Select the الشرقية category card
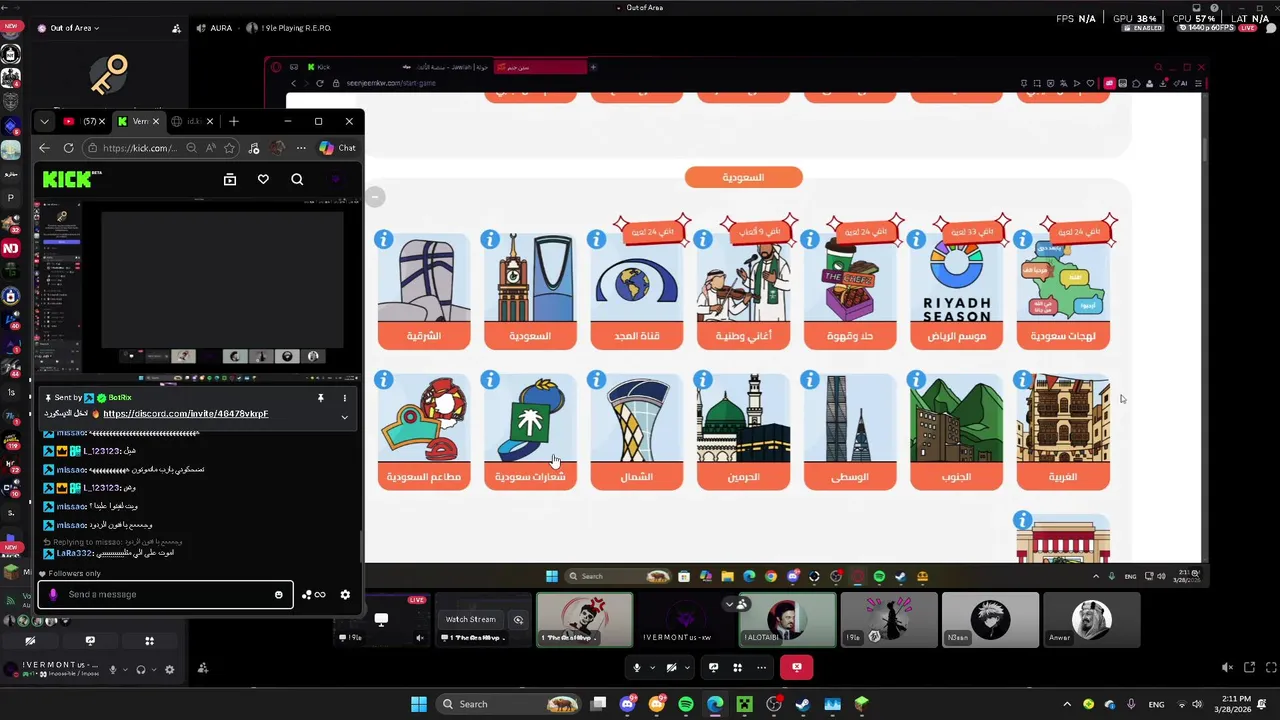Viewport: 1280px width, 720px height. coord(424,291)
